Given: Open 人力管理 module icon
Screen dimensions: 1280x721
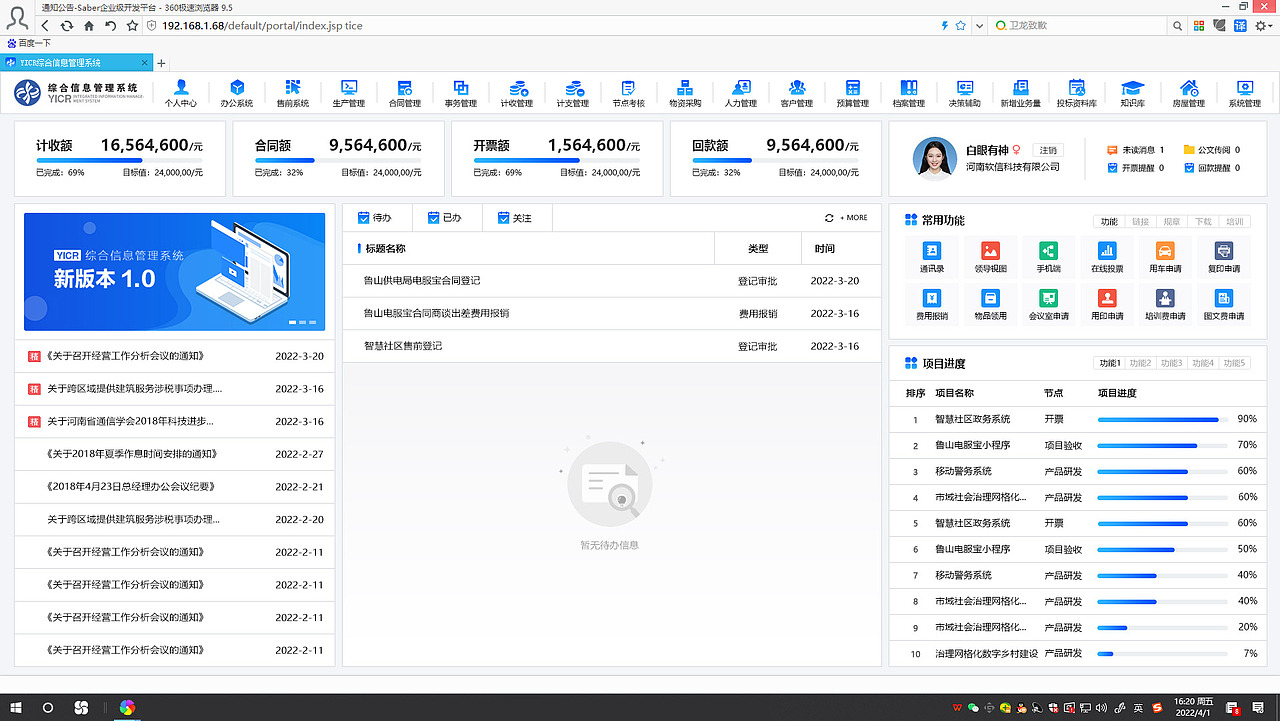Looking at the screenshot, I should tap(740, 94).
